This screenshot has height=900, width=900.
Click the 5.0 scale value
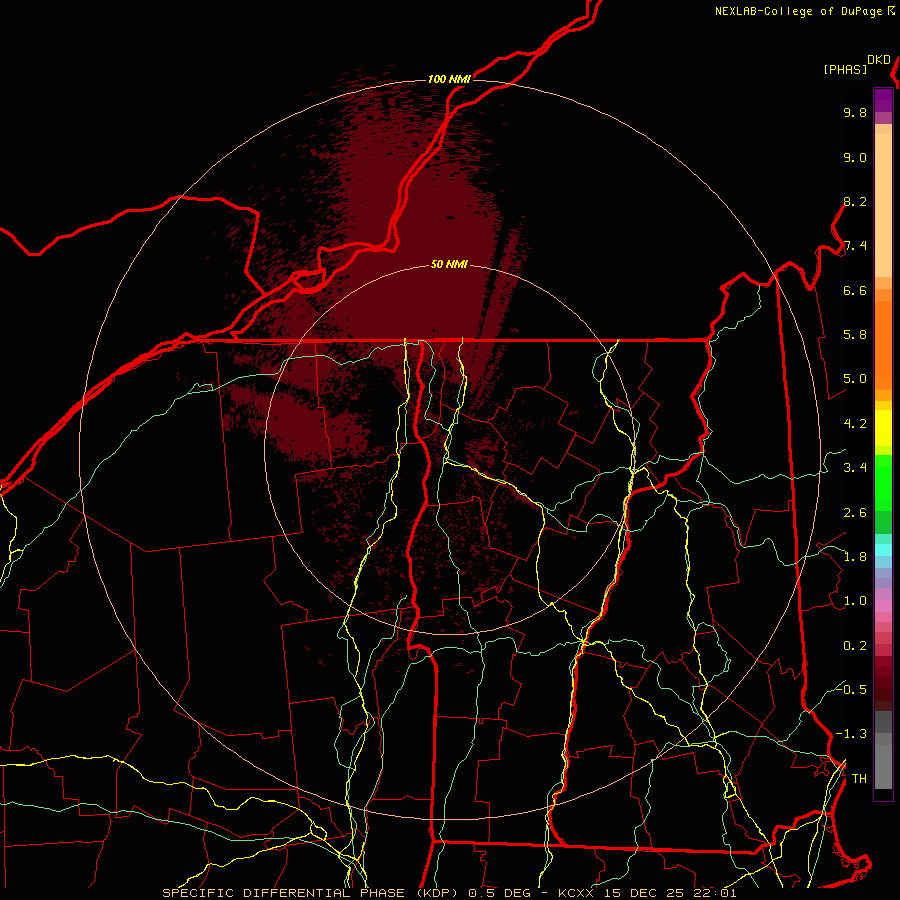[855, 379]
